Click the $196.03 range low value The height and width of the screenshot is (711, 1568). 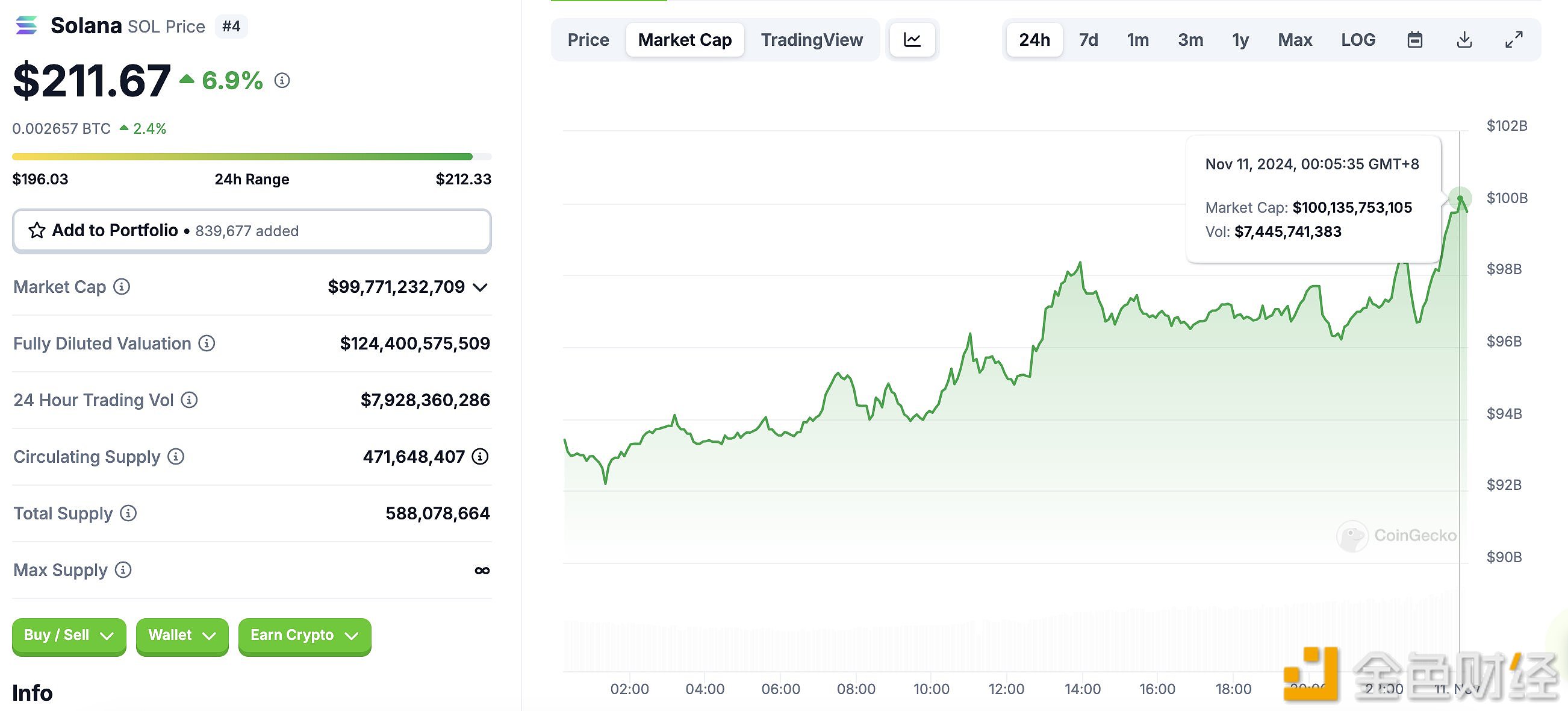click(x=40, y=179)
